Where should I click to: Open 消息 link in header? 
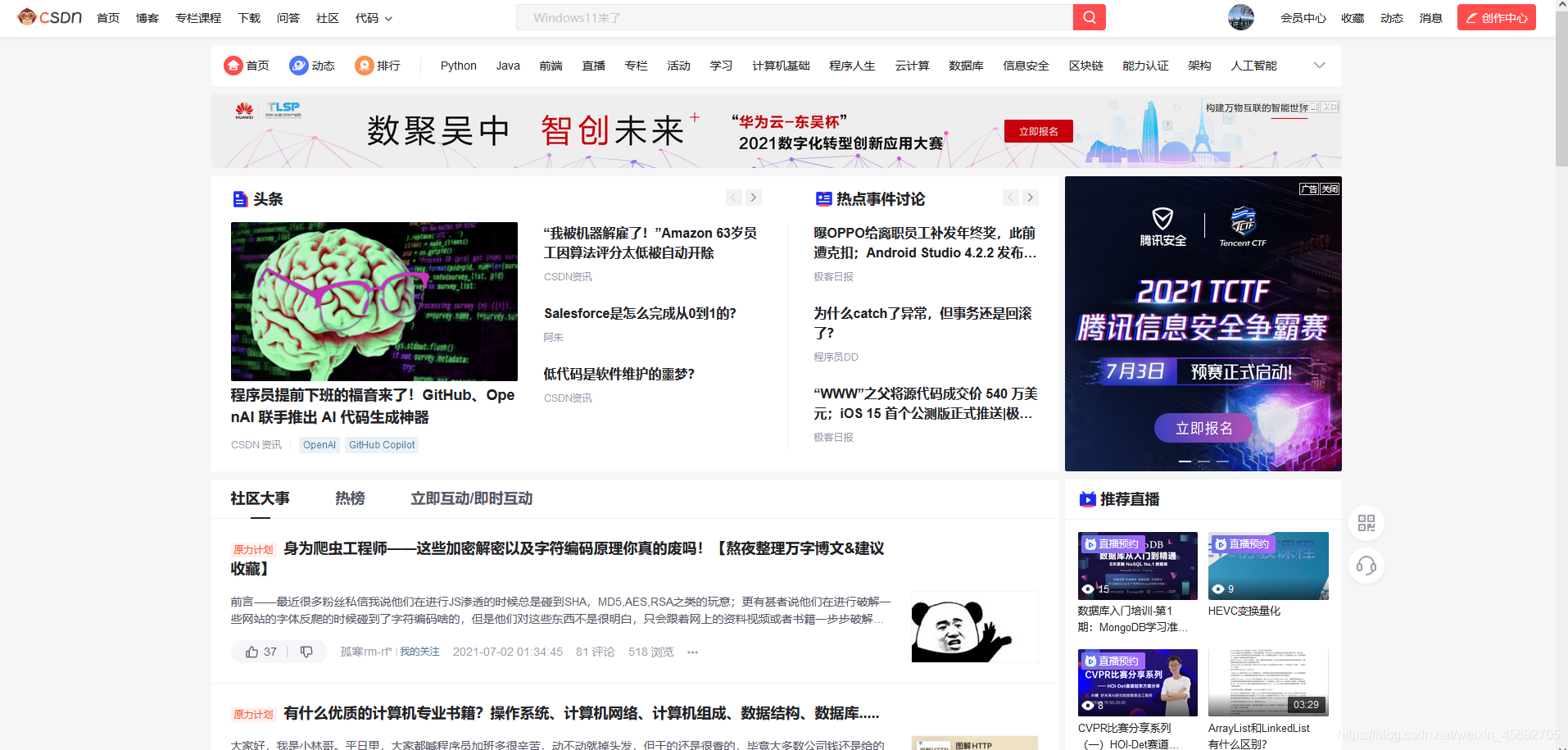click(x=1431, y=18)
